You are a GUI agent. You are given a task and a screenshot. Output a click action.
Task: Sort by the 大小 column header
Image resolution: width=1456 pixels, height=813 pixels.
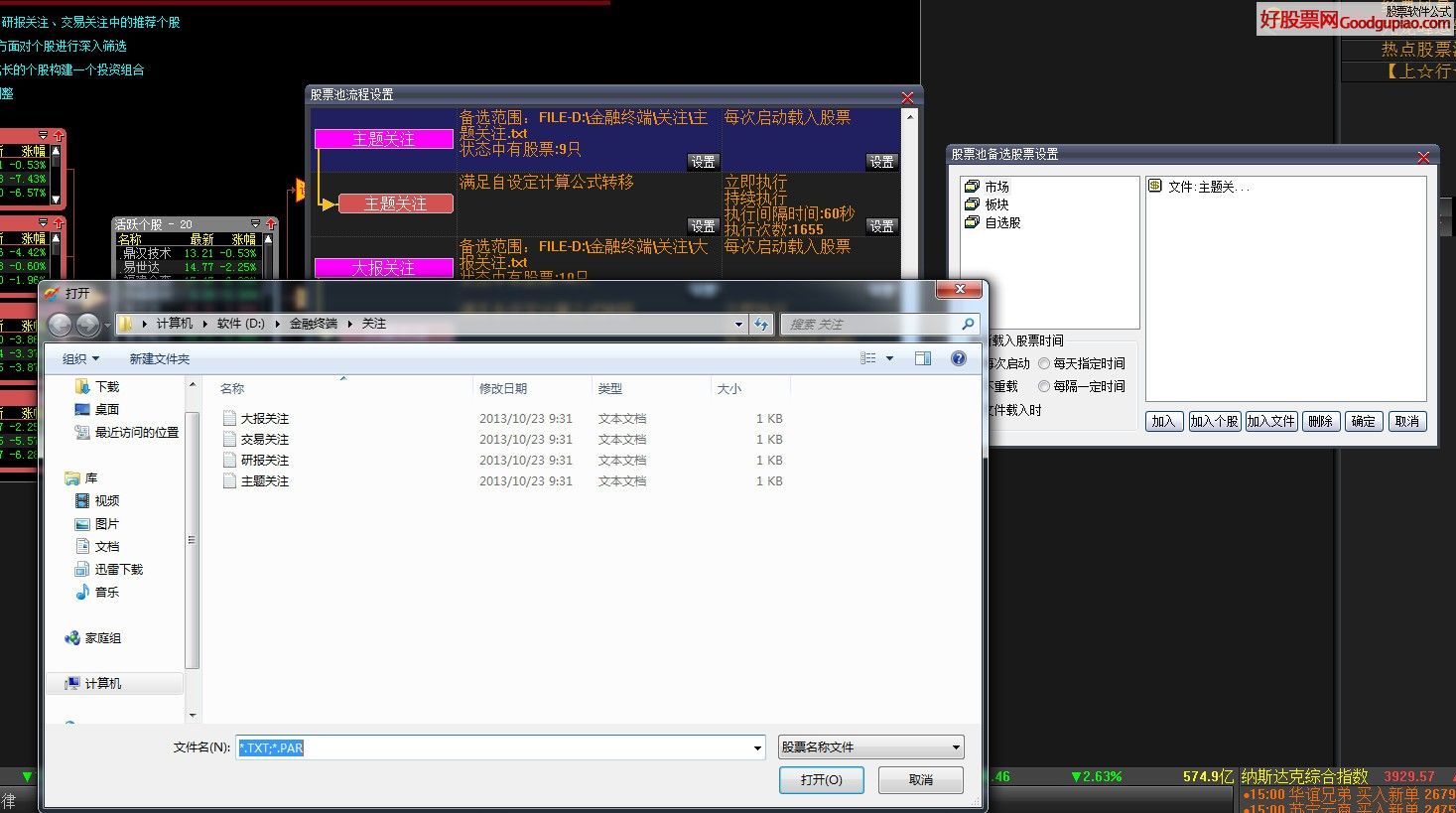729,388
